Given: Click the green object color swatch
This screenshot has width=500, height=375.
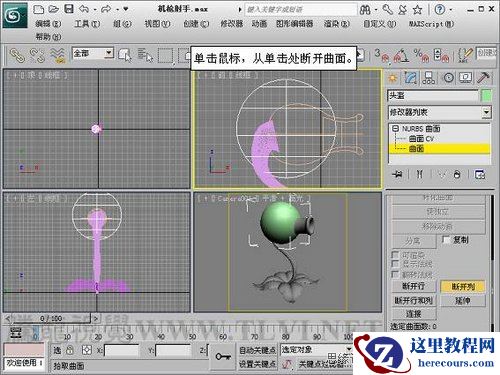Looking at the screenshot, I should (486, 96).
